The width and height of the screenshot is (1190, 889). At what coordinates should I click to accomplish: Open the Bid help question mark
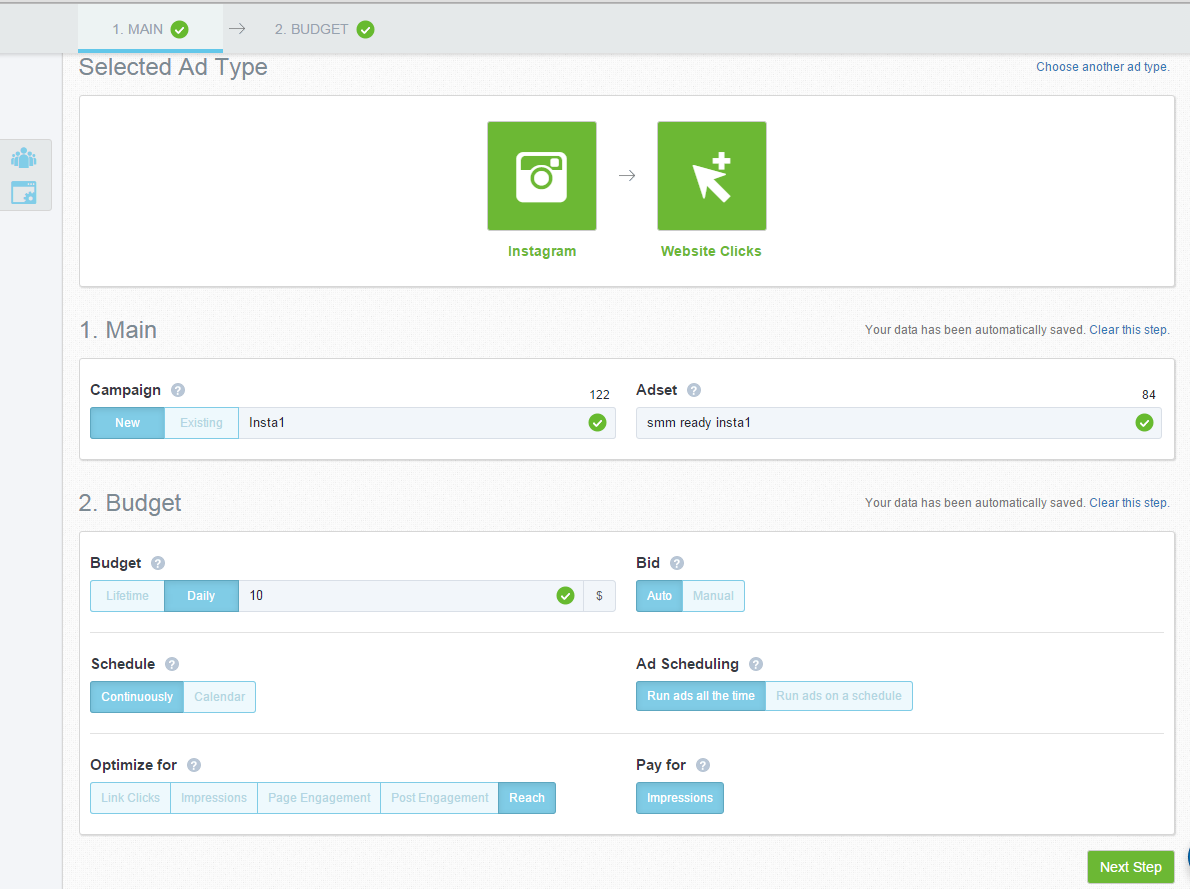677,563
